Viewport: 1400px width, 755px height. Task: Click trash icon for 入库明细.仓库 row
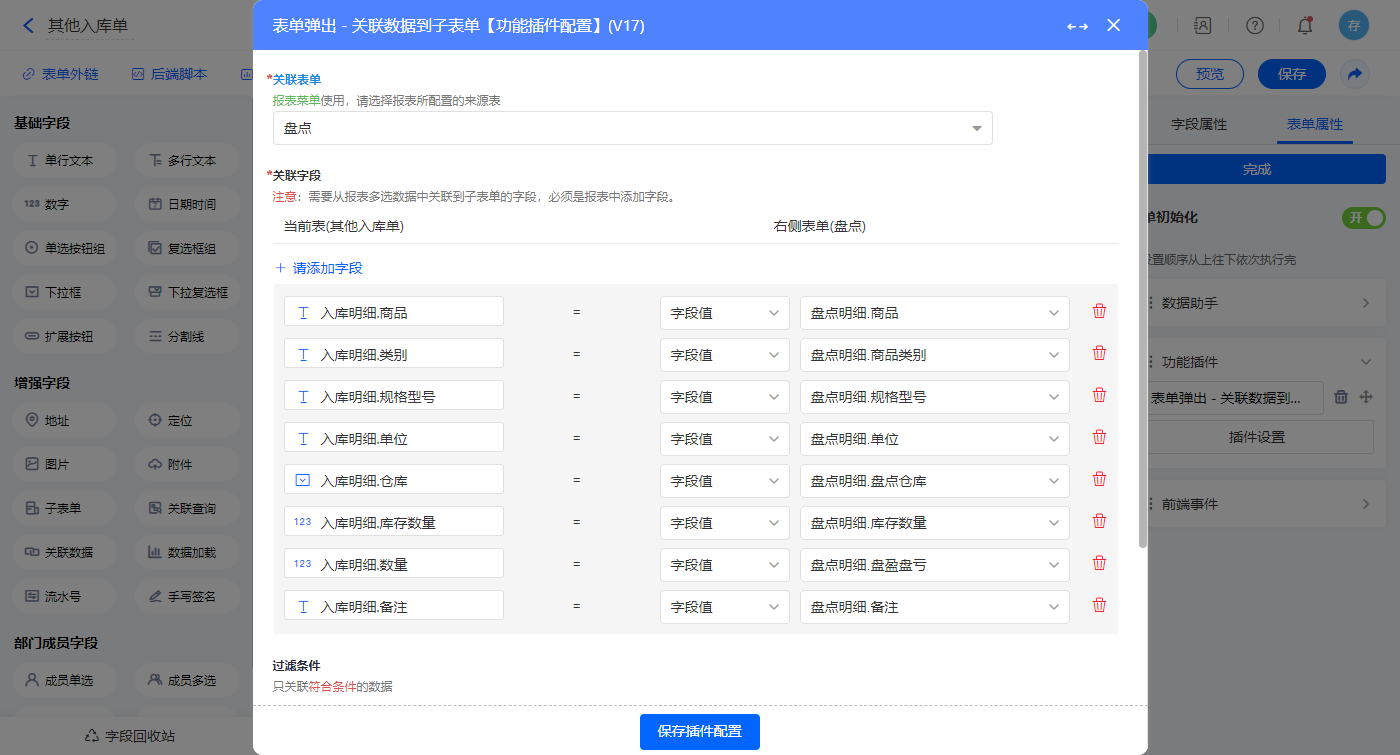point(1099,479)
